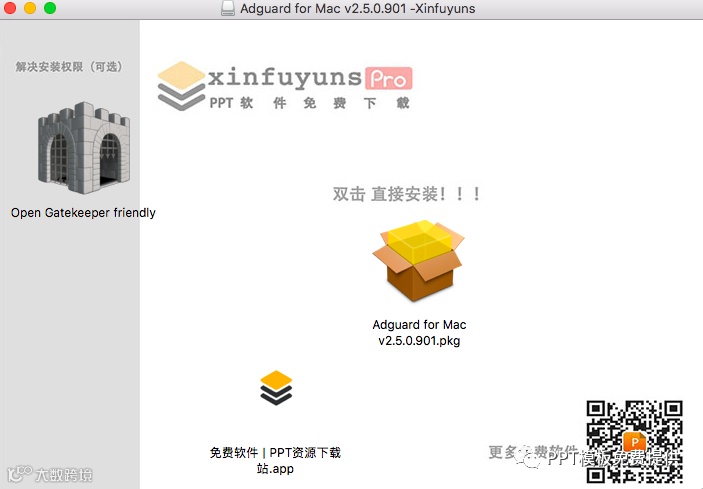Click the window title 'Adguard for Mac v2.5.0.901 -Xinfuyuns'
Viewport: 703px width, 489px height.
click(x=357, y=9)
